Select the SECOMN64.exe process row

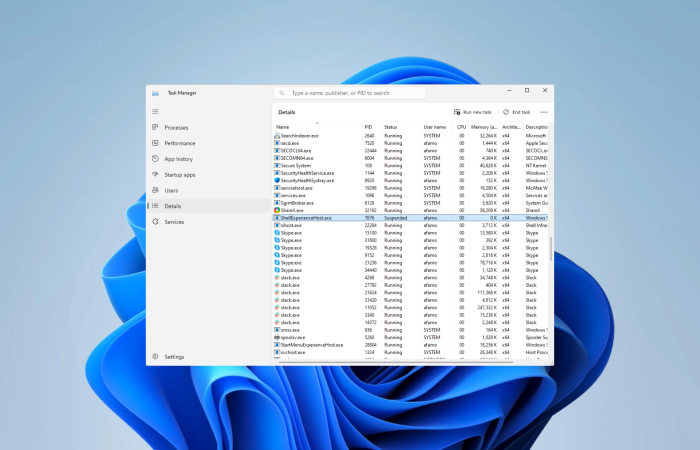pos(410,158)
